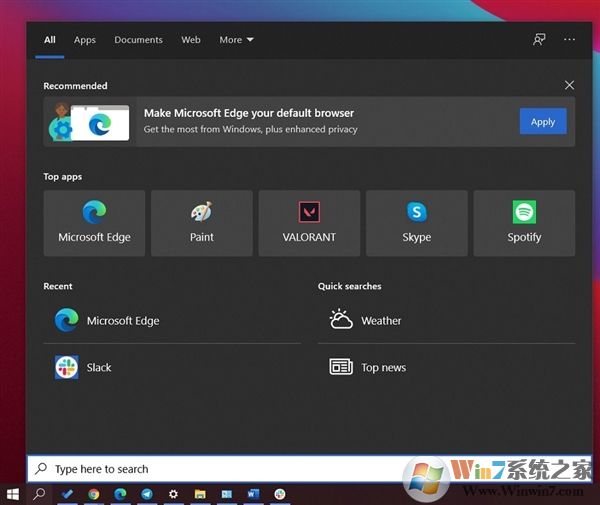Launch Paint from Top apps

[x=202, y=223]
